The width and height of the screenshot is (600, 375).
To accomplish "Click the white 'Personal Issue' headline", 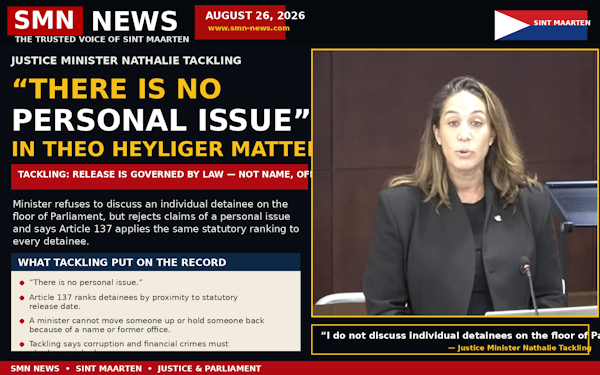I will (x=161, y=120).
